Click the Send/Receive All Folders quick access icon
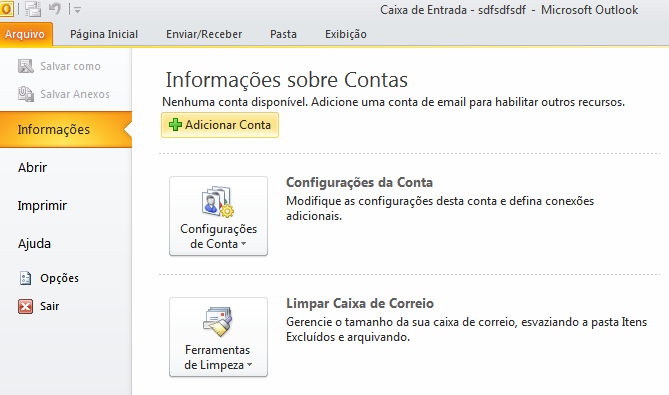Image resolution: width=669 pixels, height=395 pixels. pyautogui.click(x=33, y=9)
